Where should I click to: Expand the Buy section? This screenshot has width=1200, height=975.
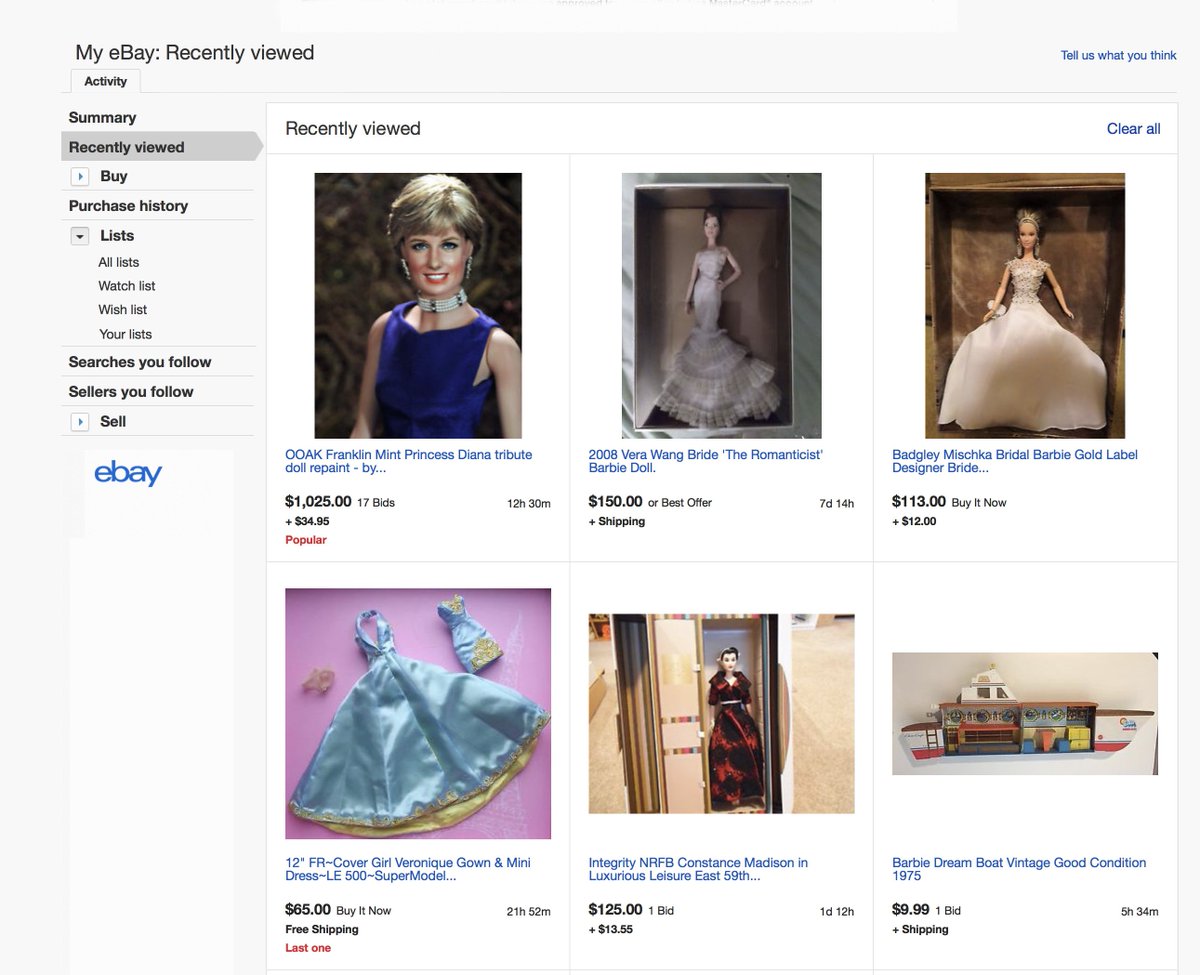80,176
